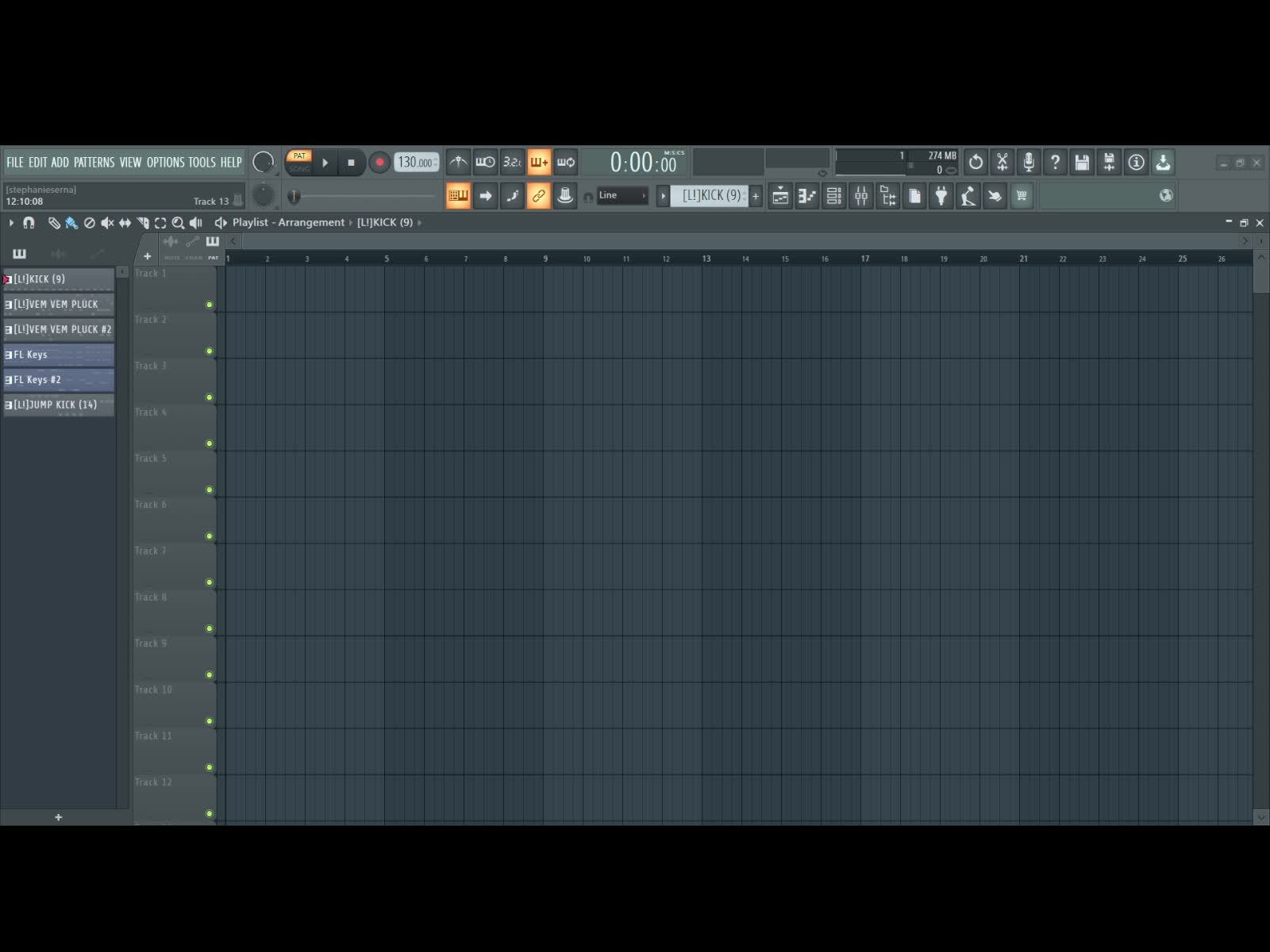Add new pattern with plus button

tap(756, 195)
